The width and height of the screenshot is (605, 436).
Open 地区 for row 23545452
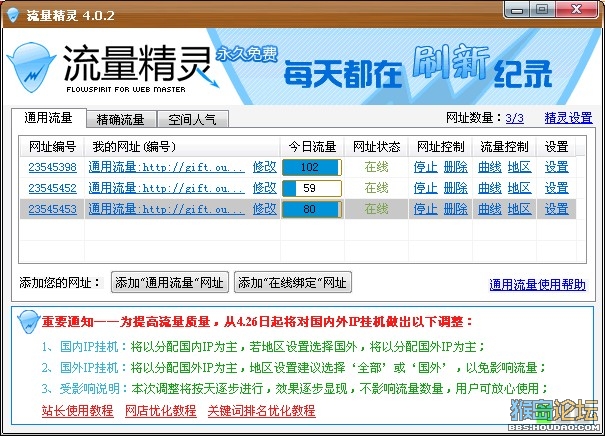(519, 188)
